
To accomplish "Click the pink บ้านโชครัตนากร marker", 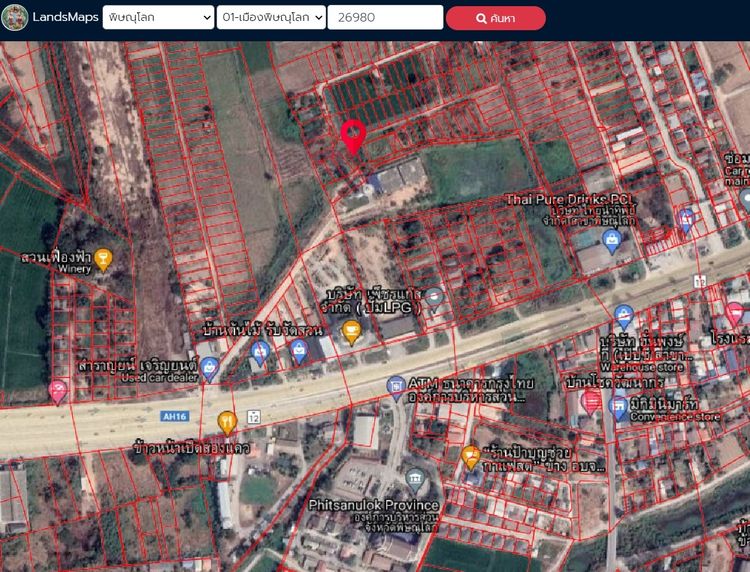I will 591,402.
